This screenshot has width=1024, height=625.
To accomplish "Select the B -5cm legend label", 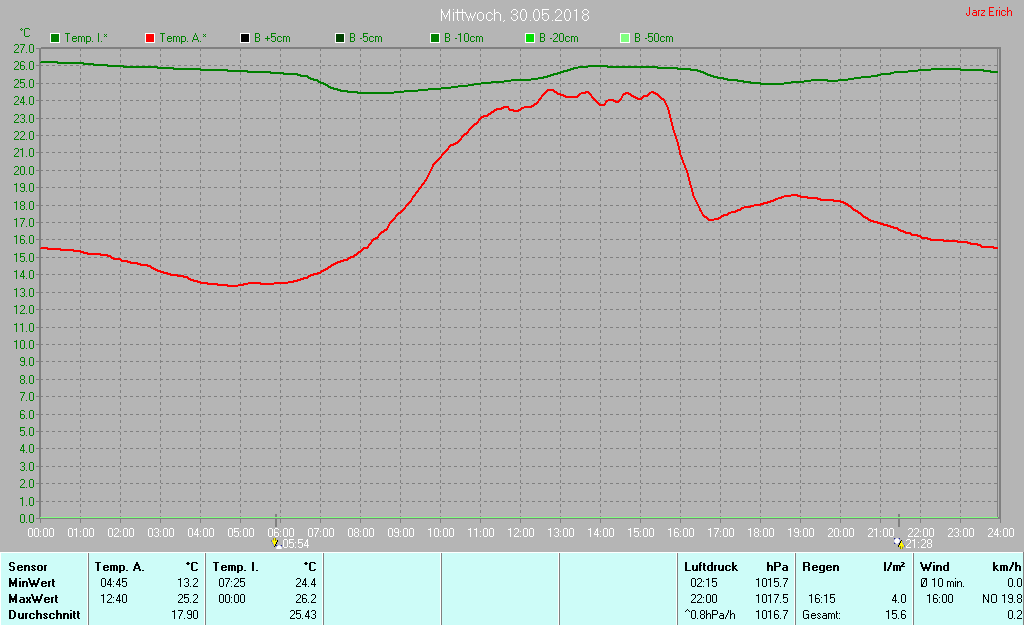I will [x=365, y=38].
